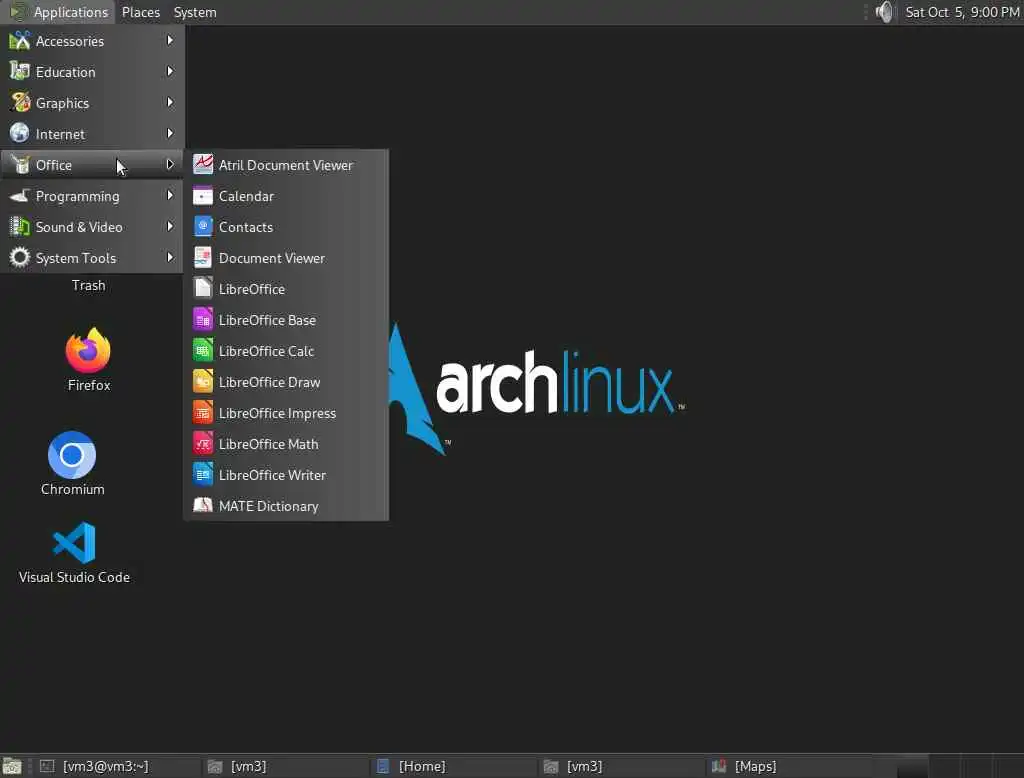Click the Education category icon
The image size is (1024, 778).
(20, 71)
